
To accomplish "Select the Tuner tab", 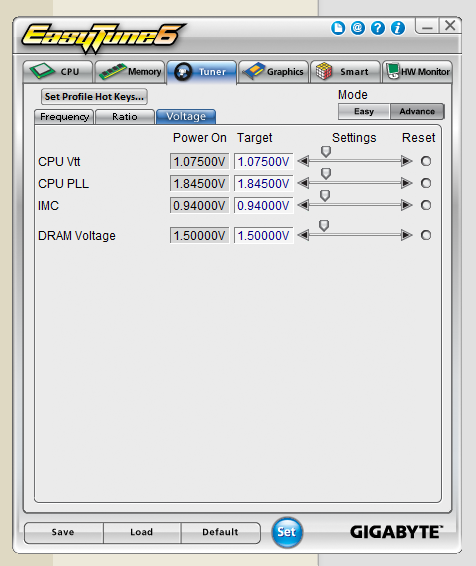I will coord(202,72).
